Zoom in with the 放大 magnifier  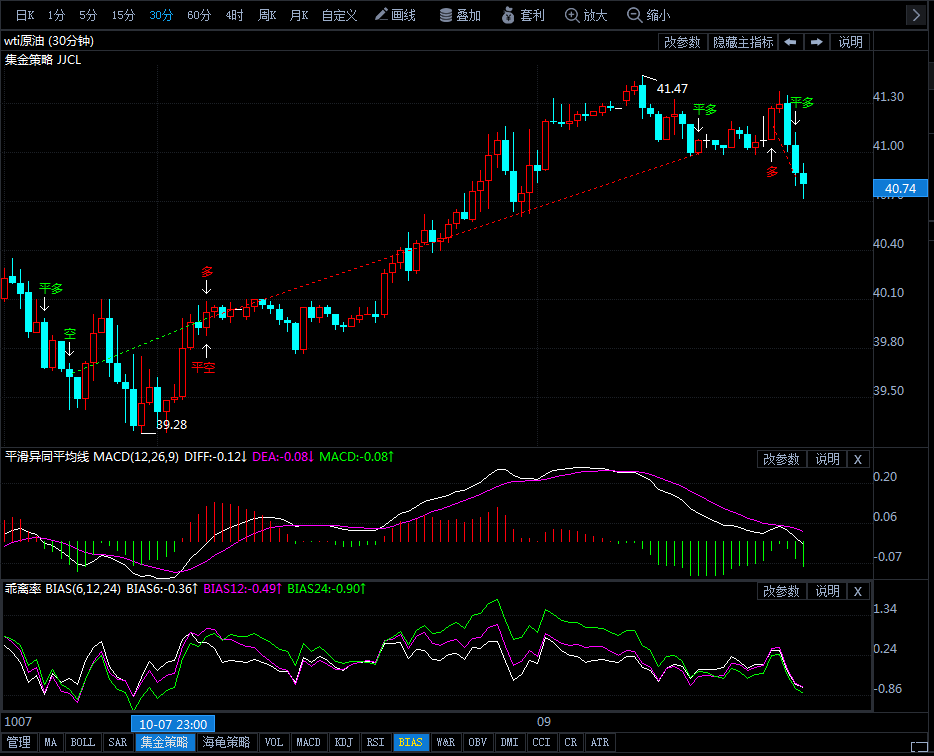click(x=585, y=15)
